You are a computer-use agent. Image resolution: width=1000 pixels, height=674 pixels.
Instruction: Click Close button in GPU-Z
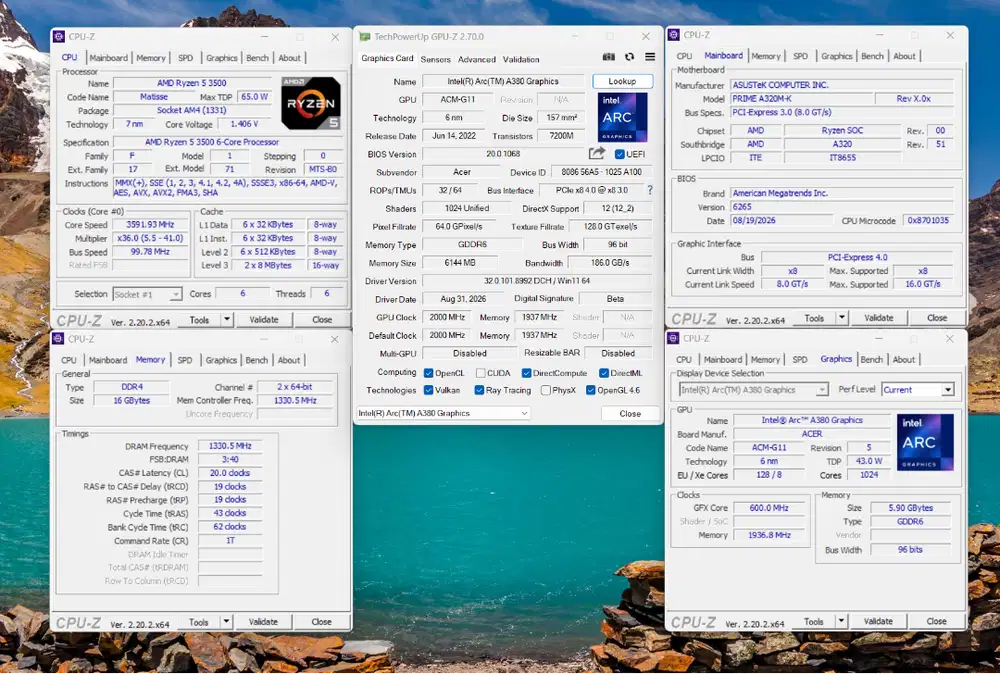(x=630, y=414)
